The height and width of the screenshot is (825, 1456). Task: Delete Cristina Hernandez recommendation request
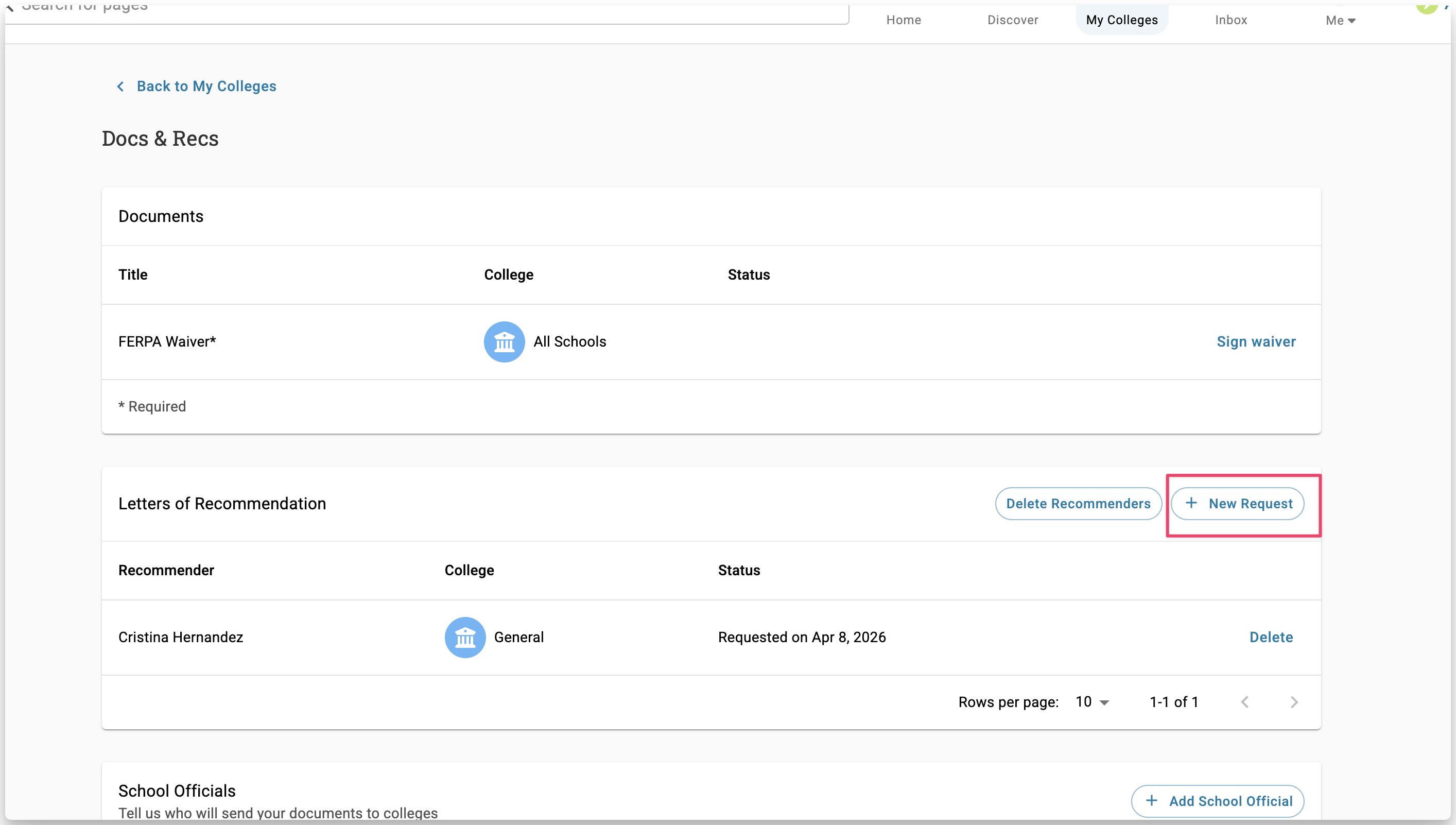(x=1270, y=638)
